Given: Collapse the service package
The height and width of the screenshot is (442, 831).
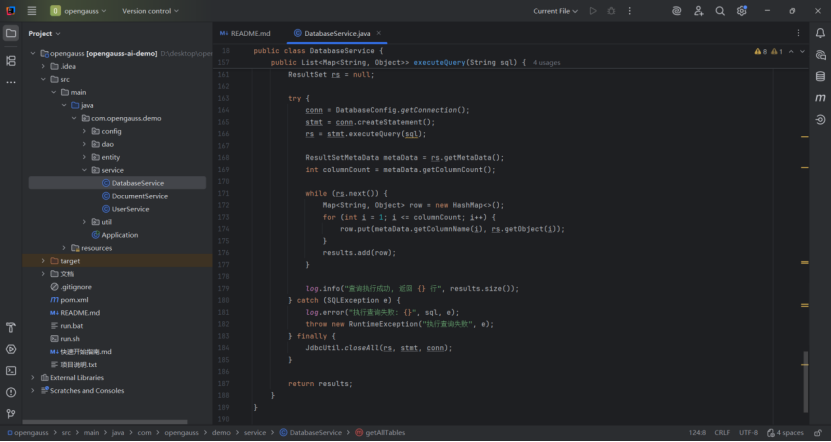Looking at the screenshot, I should click(x=84, y=170).
